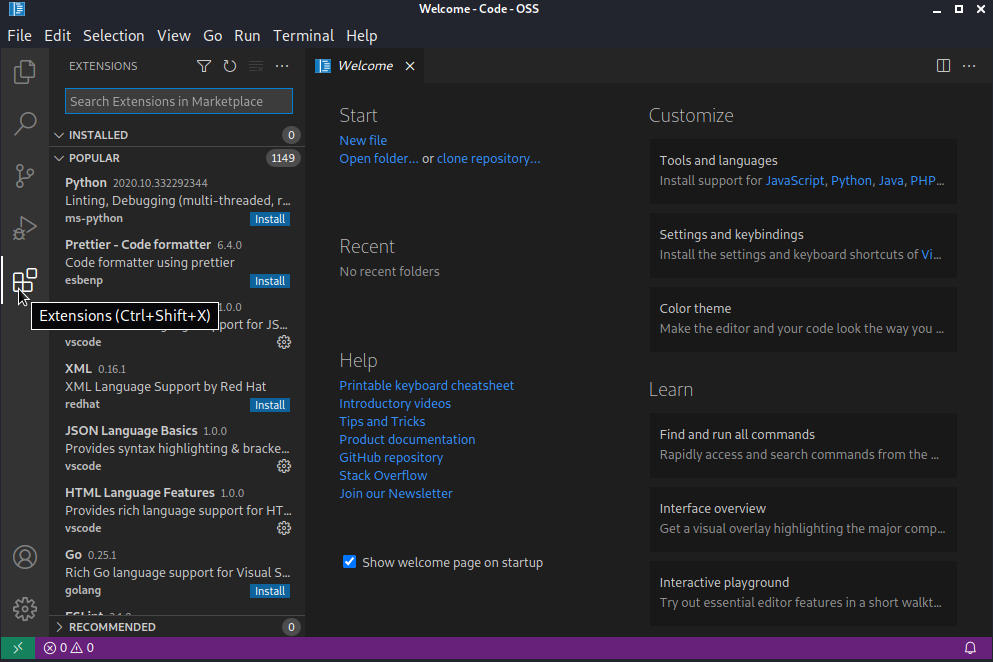Screen dimensions: 993x662
Task: Open the Accounts menu icon
Action: coord(25,557)
